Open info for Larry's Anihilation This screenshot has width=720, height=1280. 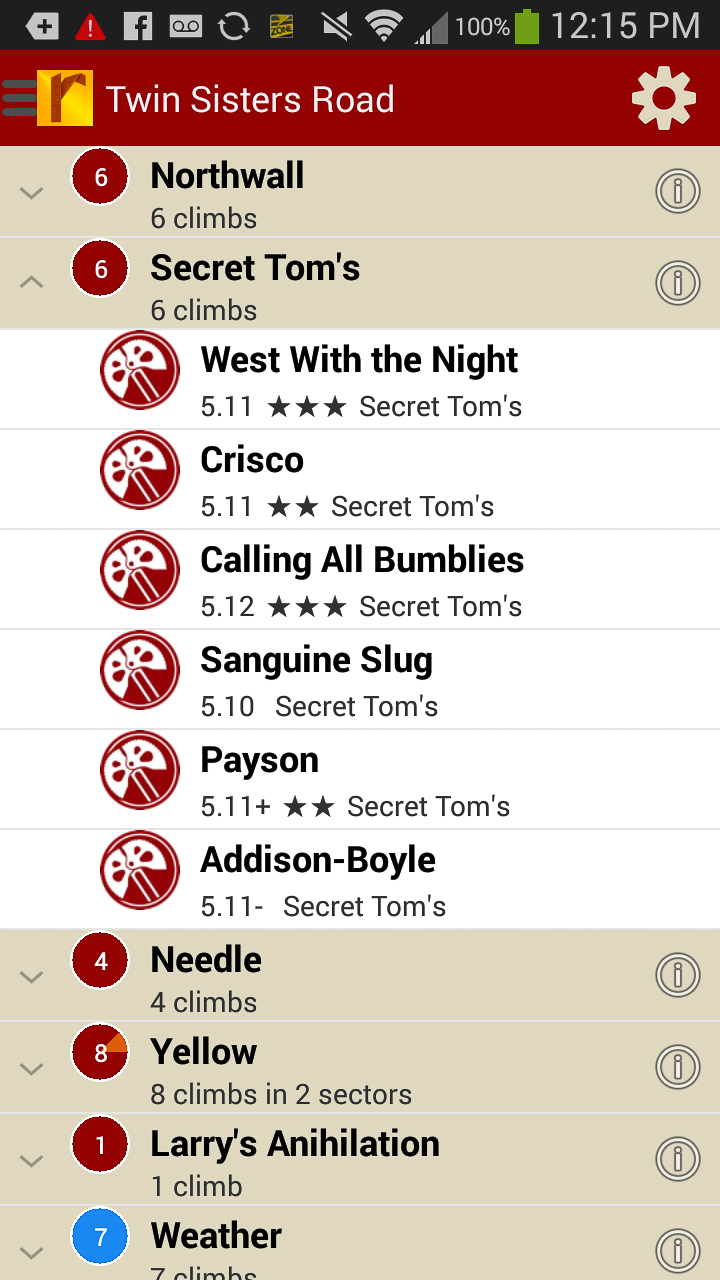[677, 1158]
